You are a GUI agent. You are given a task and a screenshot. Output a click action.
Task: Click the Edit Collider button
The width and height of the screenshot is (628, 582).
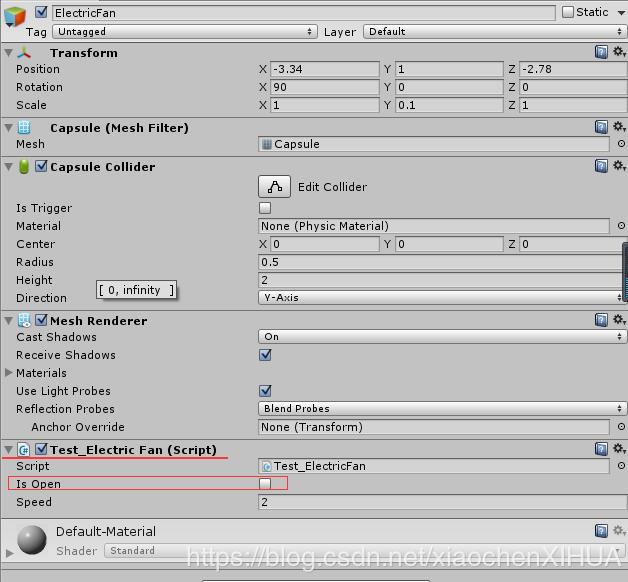point(274,187)
